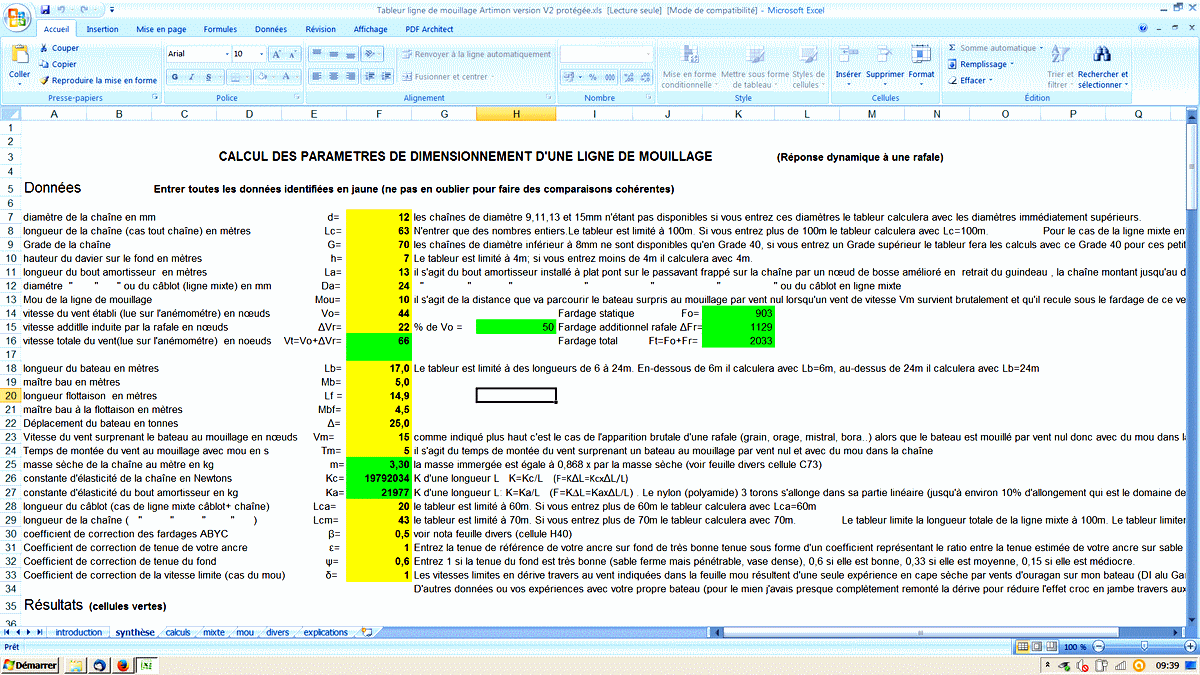Switch to the Mise en page tab
The width and height of the screenshot is (1200, 675).
coord(161,29)
